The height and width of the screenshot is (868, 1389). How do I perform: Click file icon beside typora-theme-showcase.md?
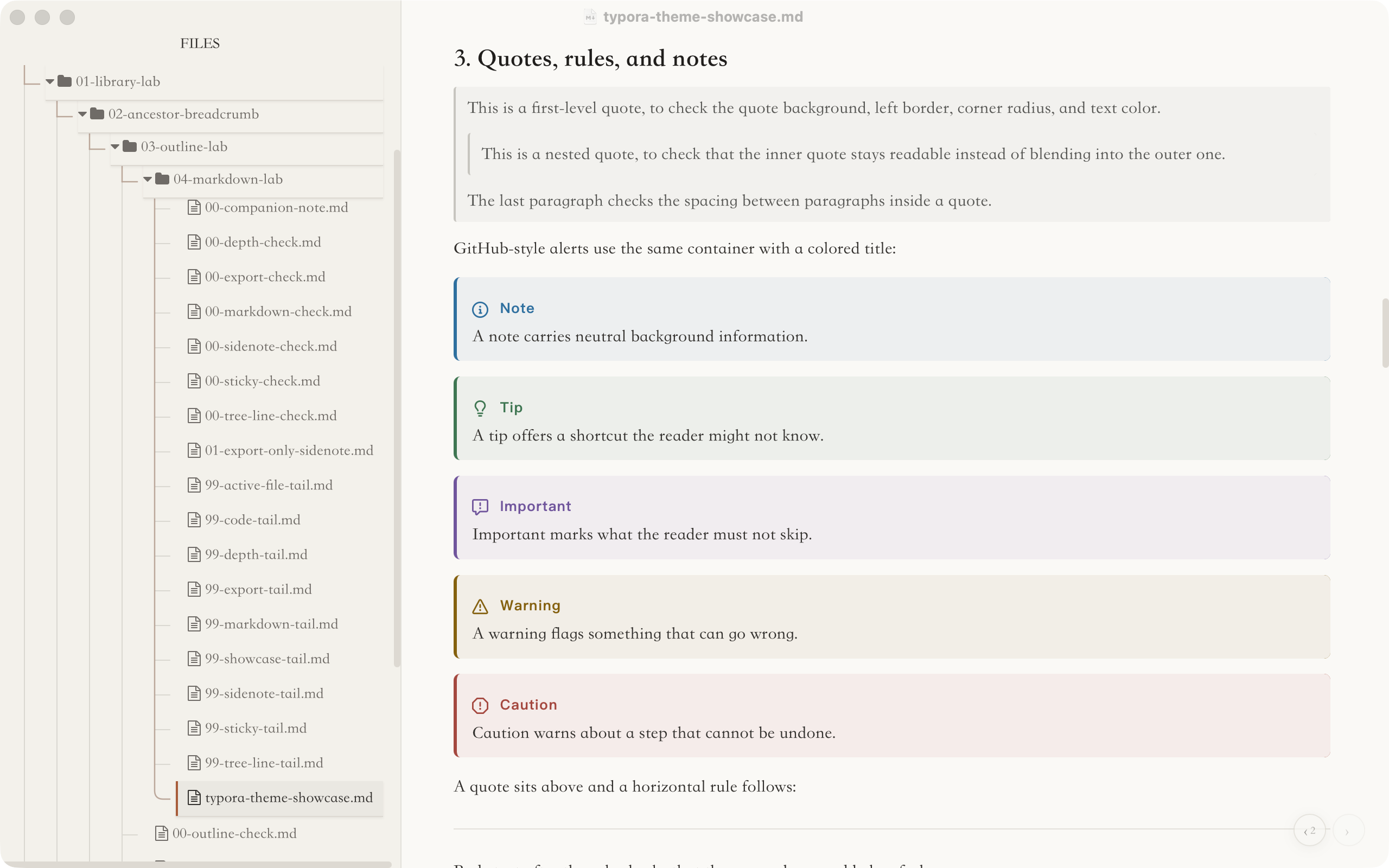(x=194, y=797)
